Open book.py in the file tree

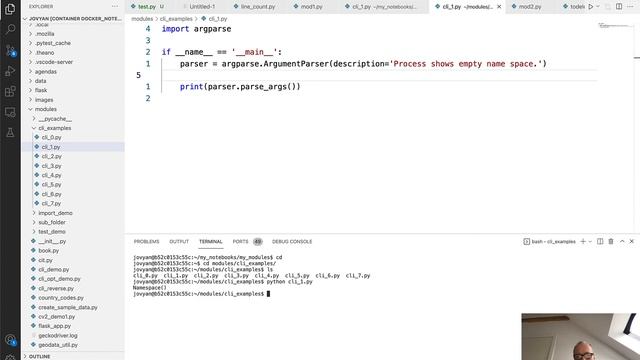point(49,251)
